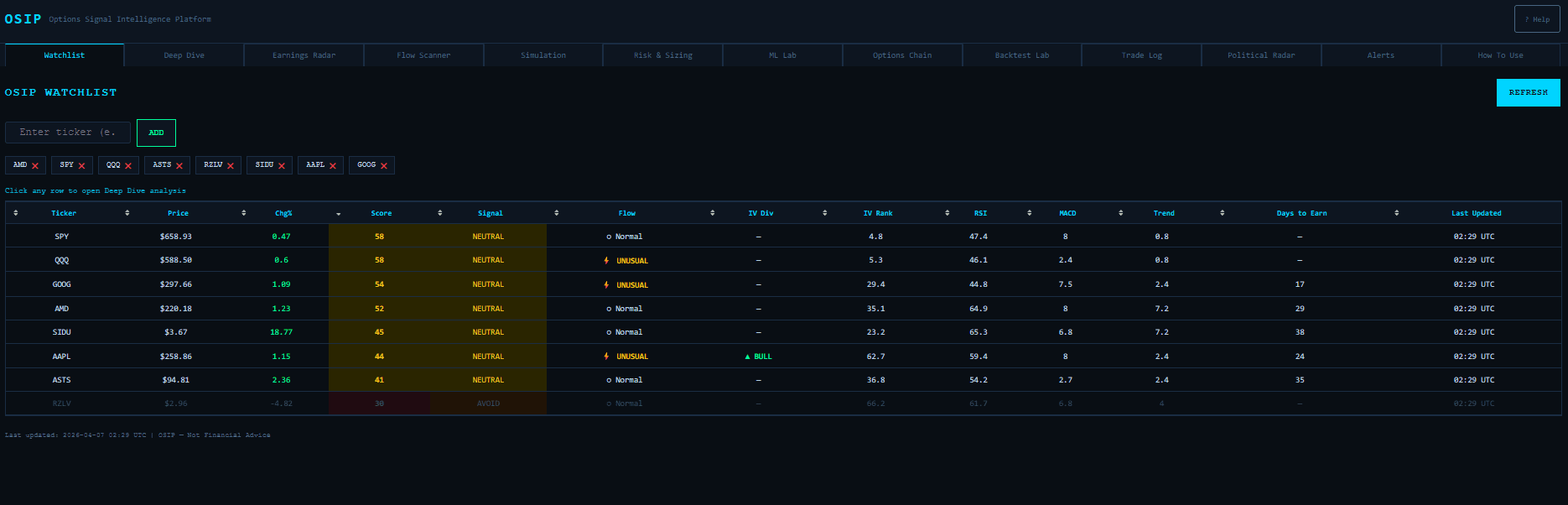Click sort arrows left of Price header
Screen dimensions: 1568x505
127,213
